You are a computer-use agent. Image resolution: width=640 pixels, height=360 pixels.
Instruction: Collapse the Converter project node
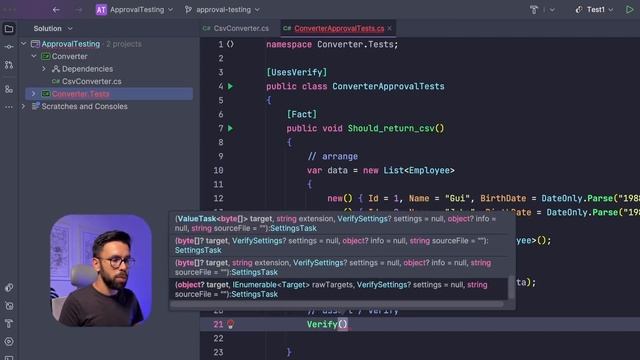pyautogui.click(x=34, y=56)
